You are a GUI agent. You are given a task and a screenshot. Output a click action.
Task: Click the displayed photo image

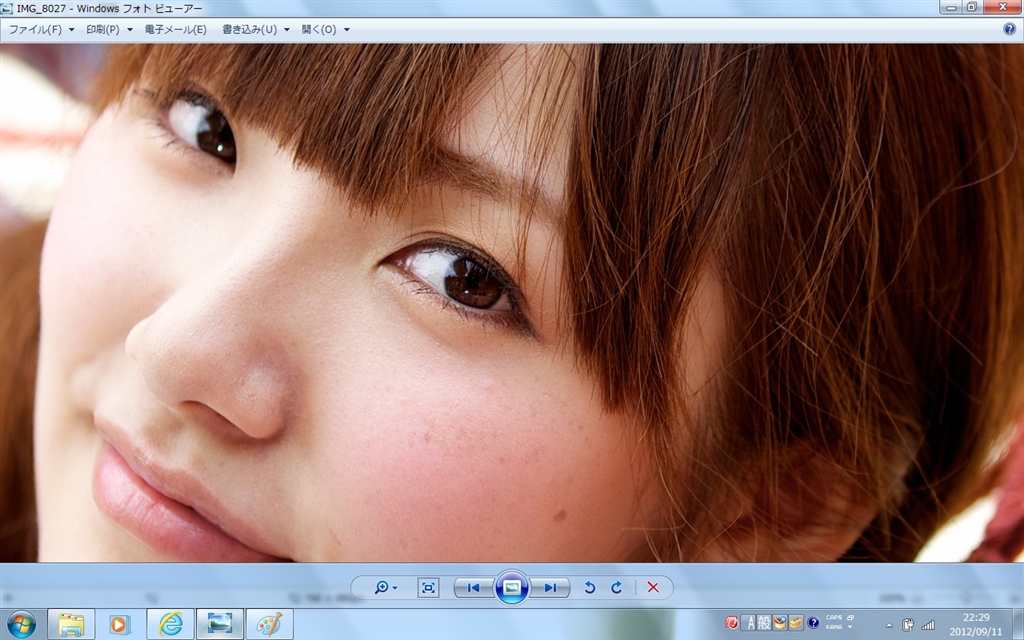[x=512, y=303]
